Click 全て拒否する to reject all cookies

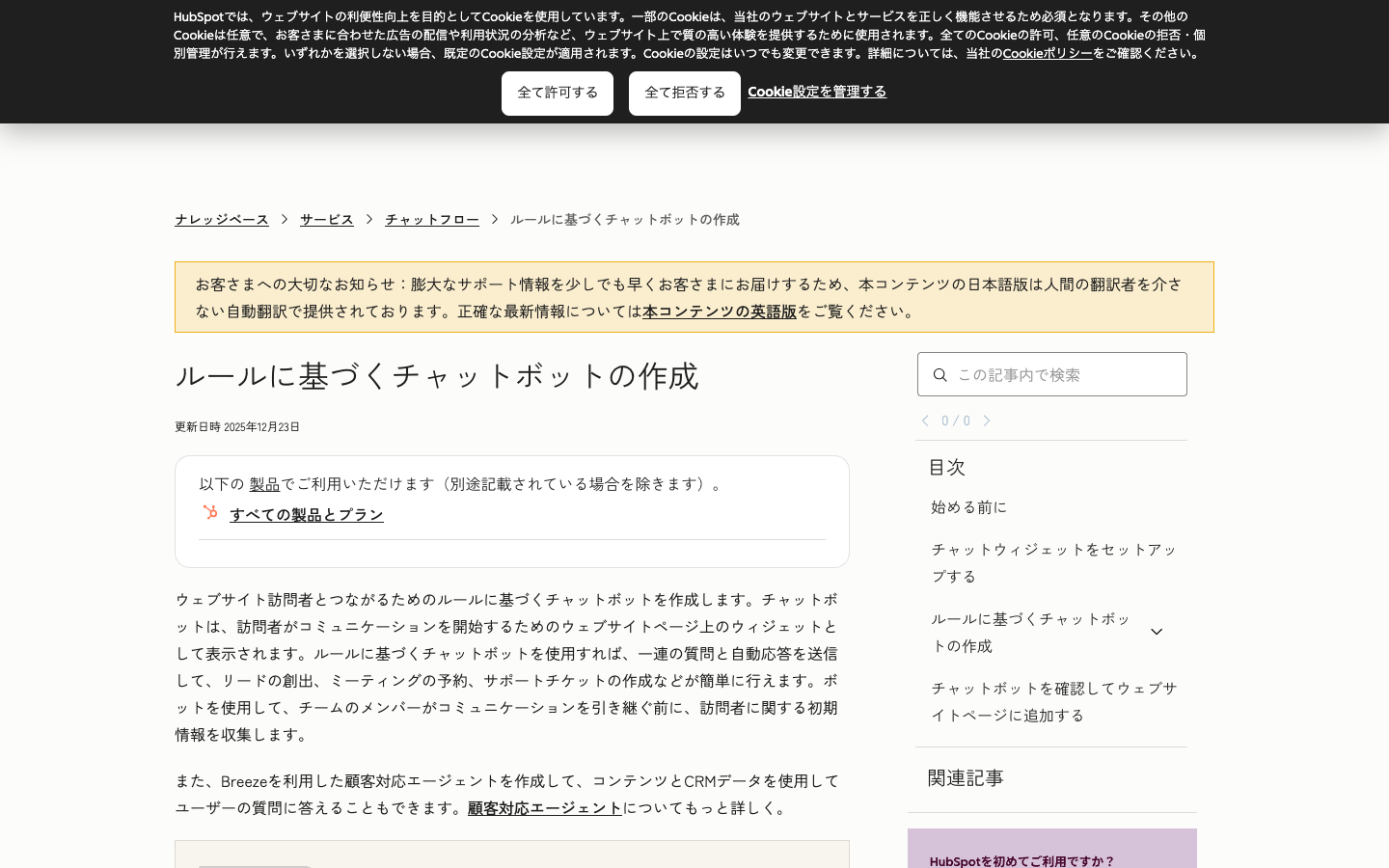click(x=684, y=93)
